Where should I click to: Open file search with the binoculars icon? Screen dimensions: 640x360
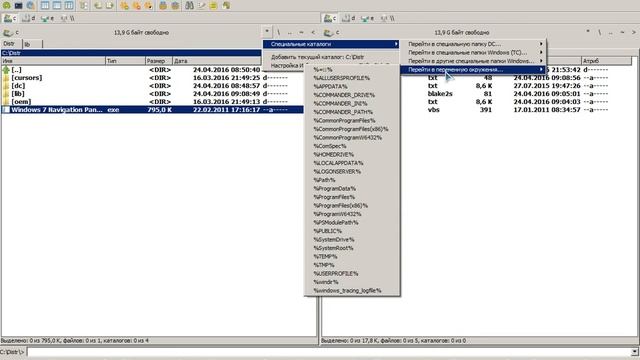coord(189,5)
